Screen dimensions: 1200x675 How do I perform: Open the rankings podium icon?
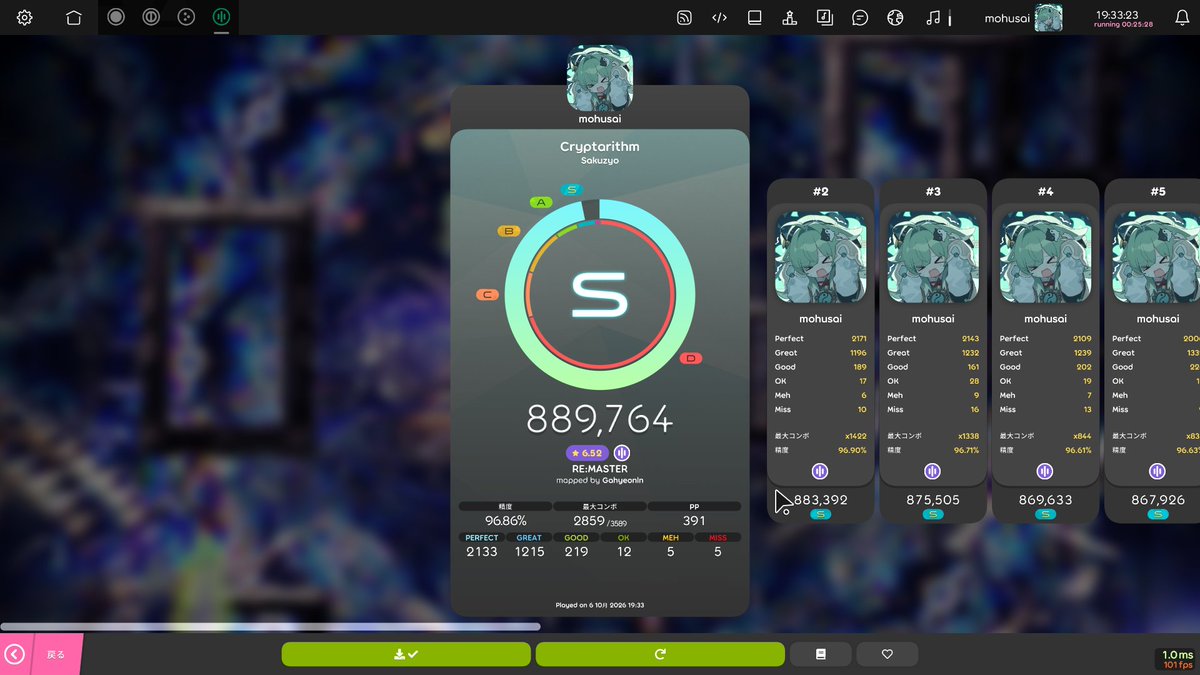tap(789, 17)
